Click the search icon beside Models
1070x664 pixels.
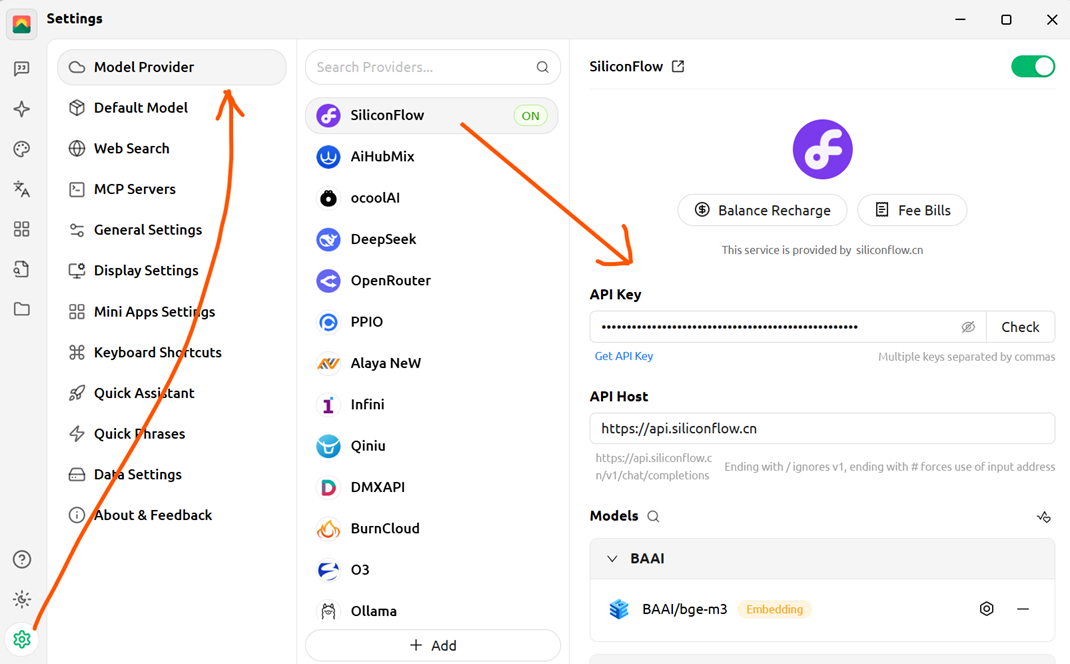[653, 517]
